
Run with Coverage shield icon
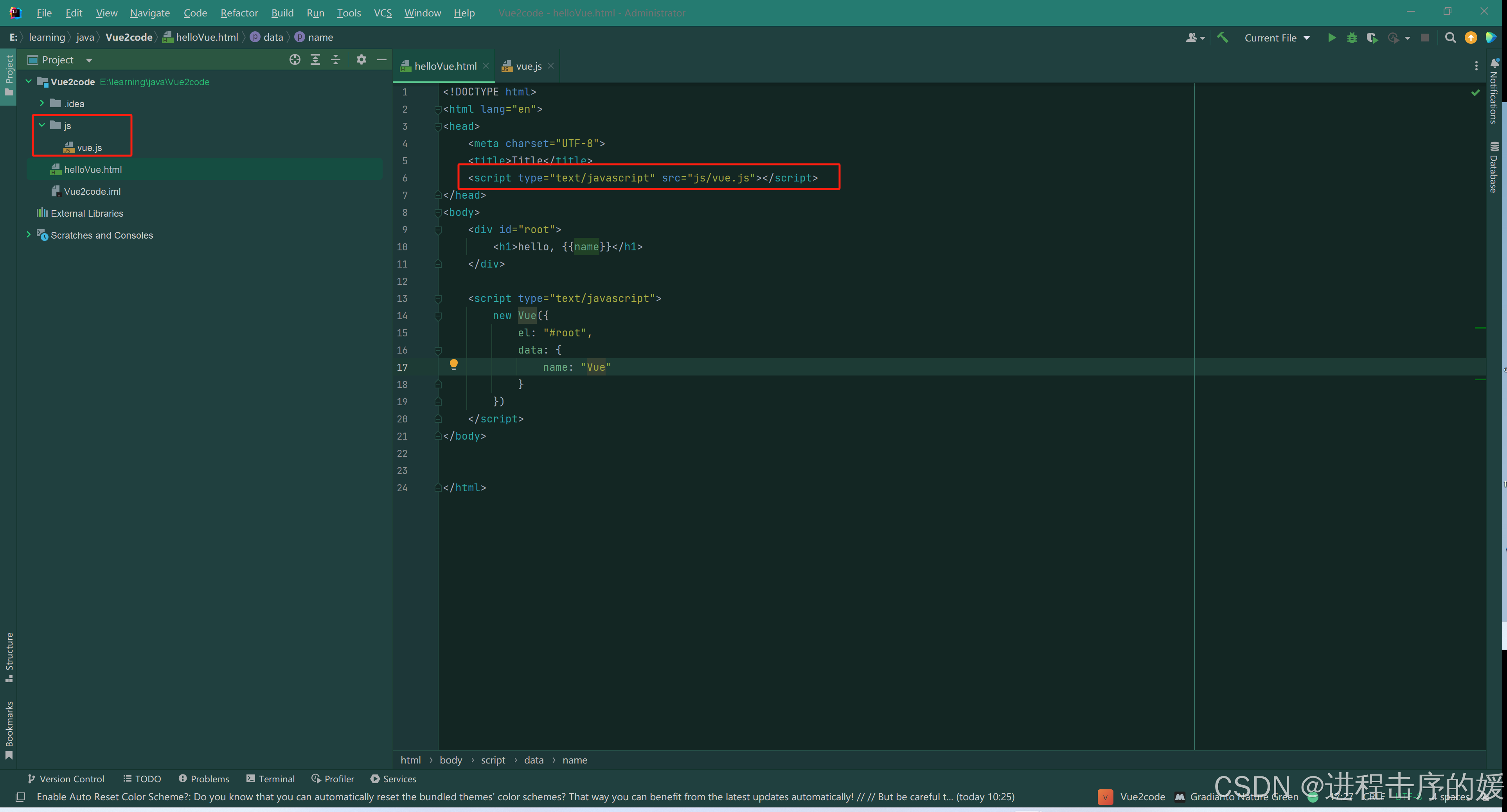[x=1371, y=38]
